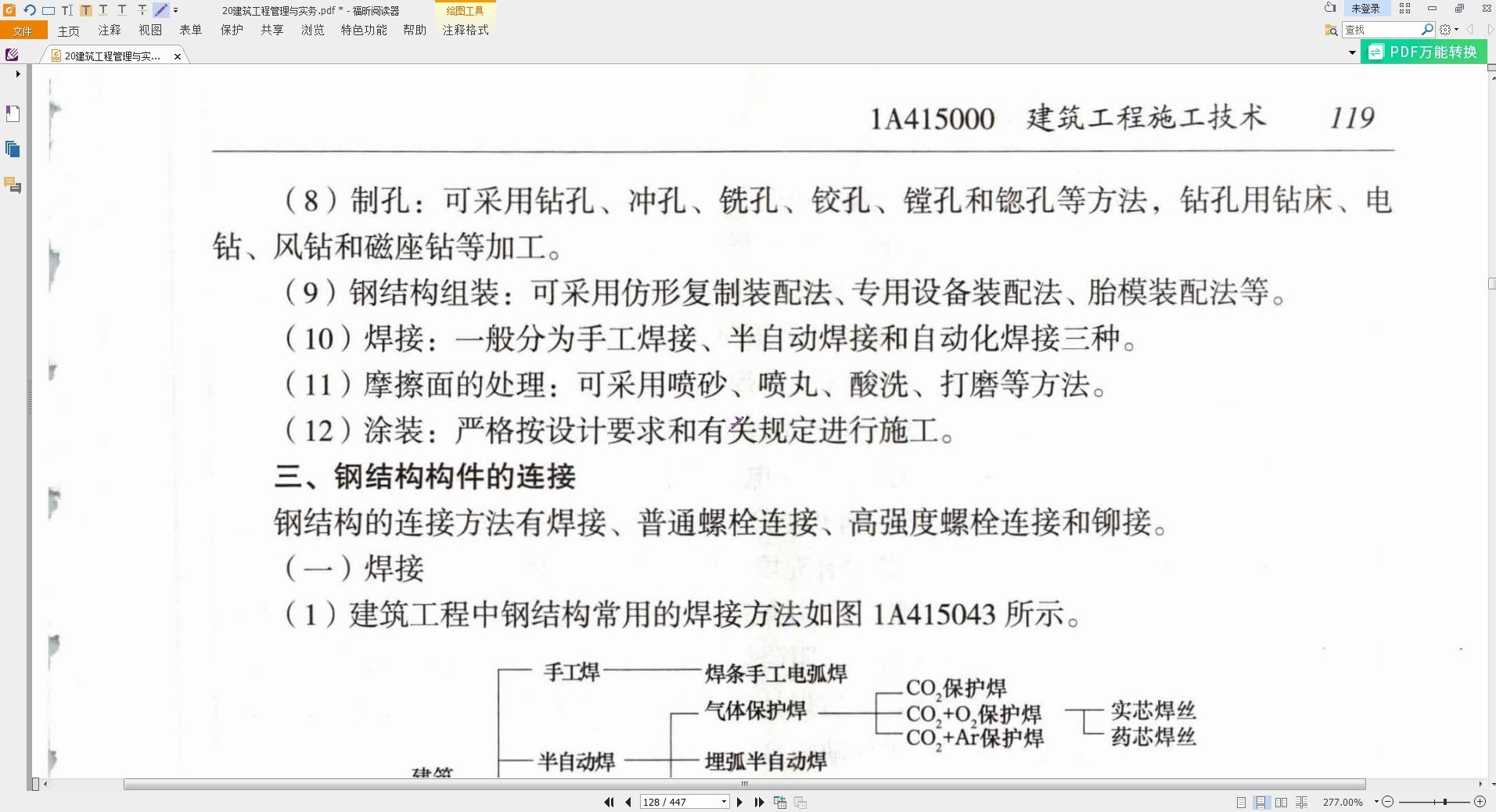Select the pencil drawing tool
This screenshot has width=1496, height=812.
click(160, 10)
